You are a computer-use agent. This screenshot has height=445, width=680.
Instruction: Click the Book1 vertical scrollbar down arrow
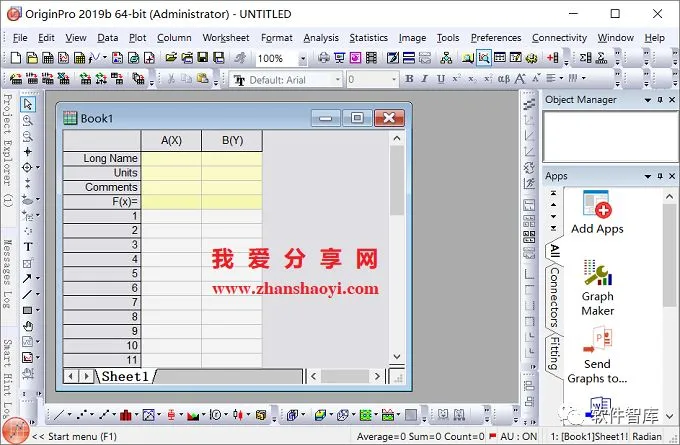point(397,357)
